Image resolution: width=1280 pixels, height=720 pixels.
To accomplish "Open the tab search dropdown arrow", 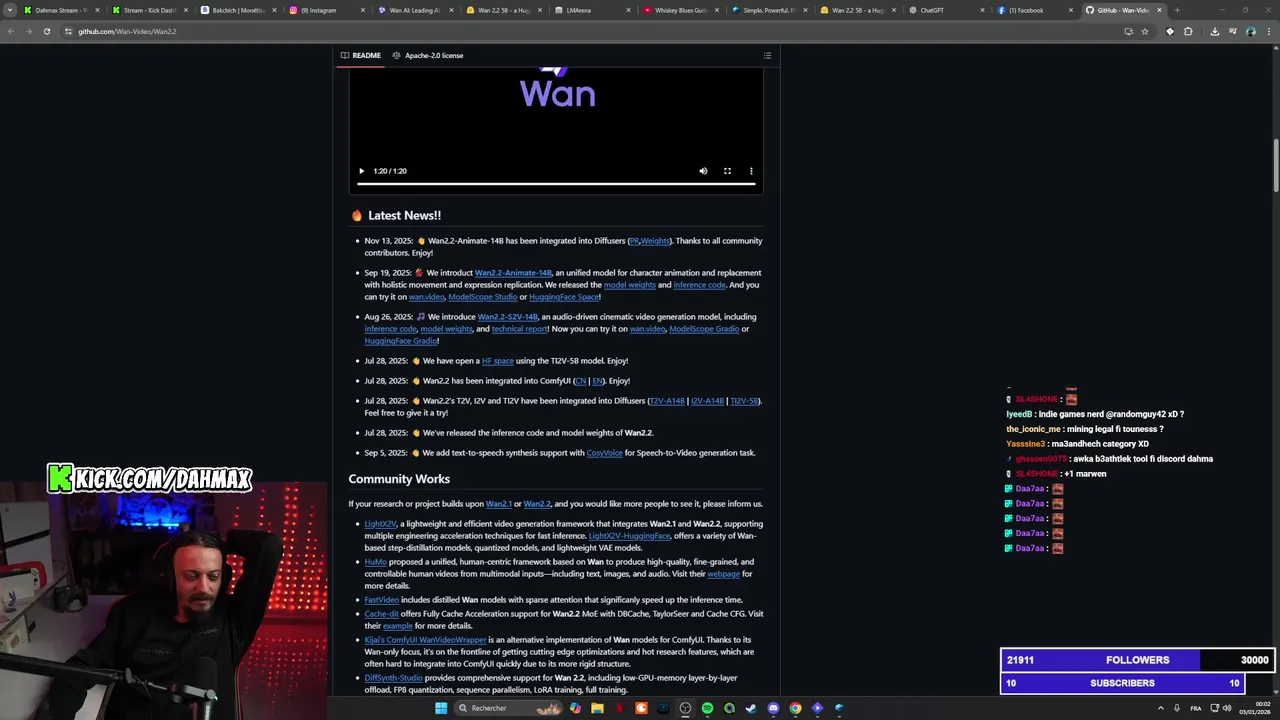I will (x=10, y=10).
